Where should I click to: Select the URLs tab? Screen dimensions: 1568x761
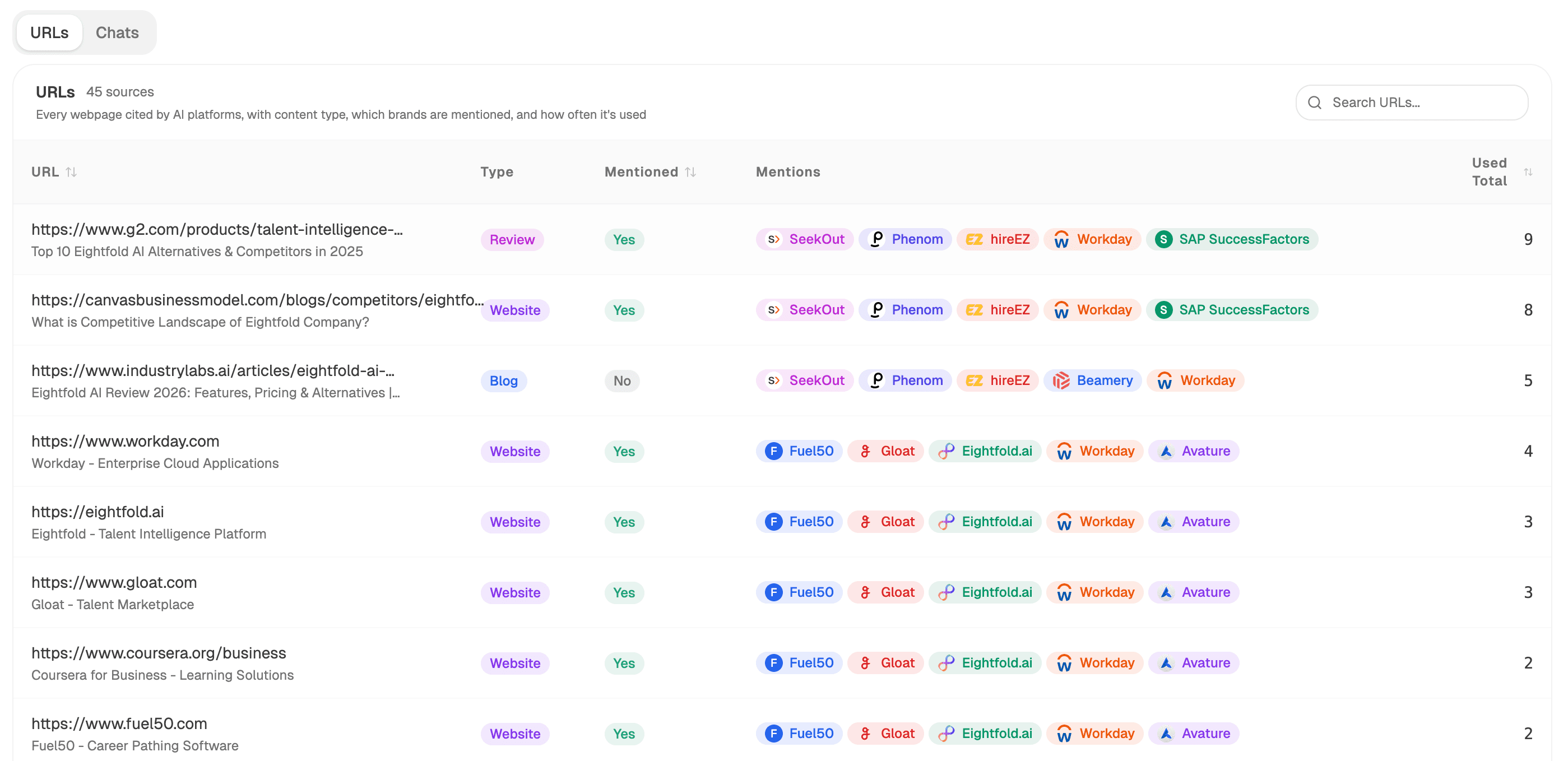coord(49,33)
